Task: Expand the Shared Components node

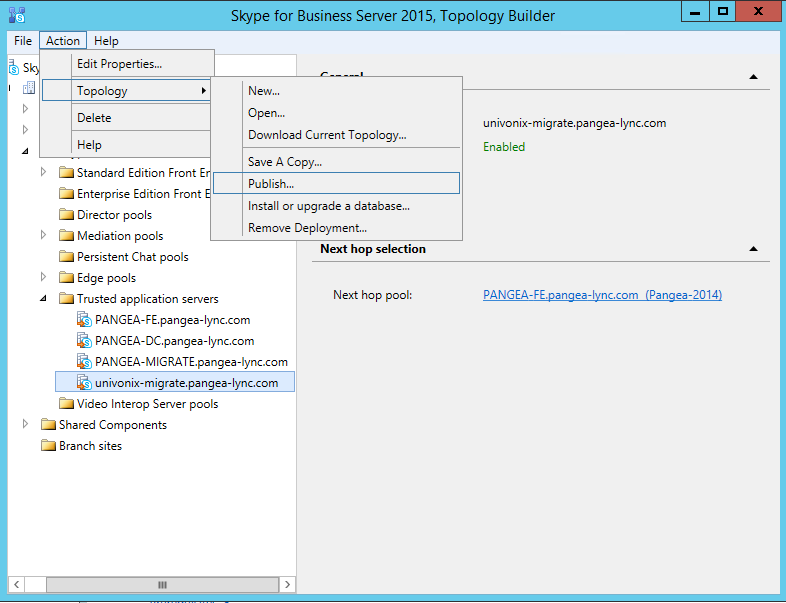Action: tap(25, 424)
